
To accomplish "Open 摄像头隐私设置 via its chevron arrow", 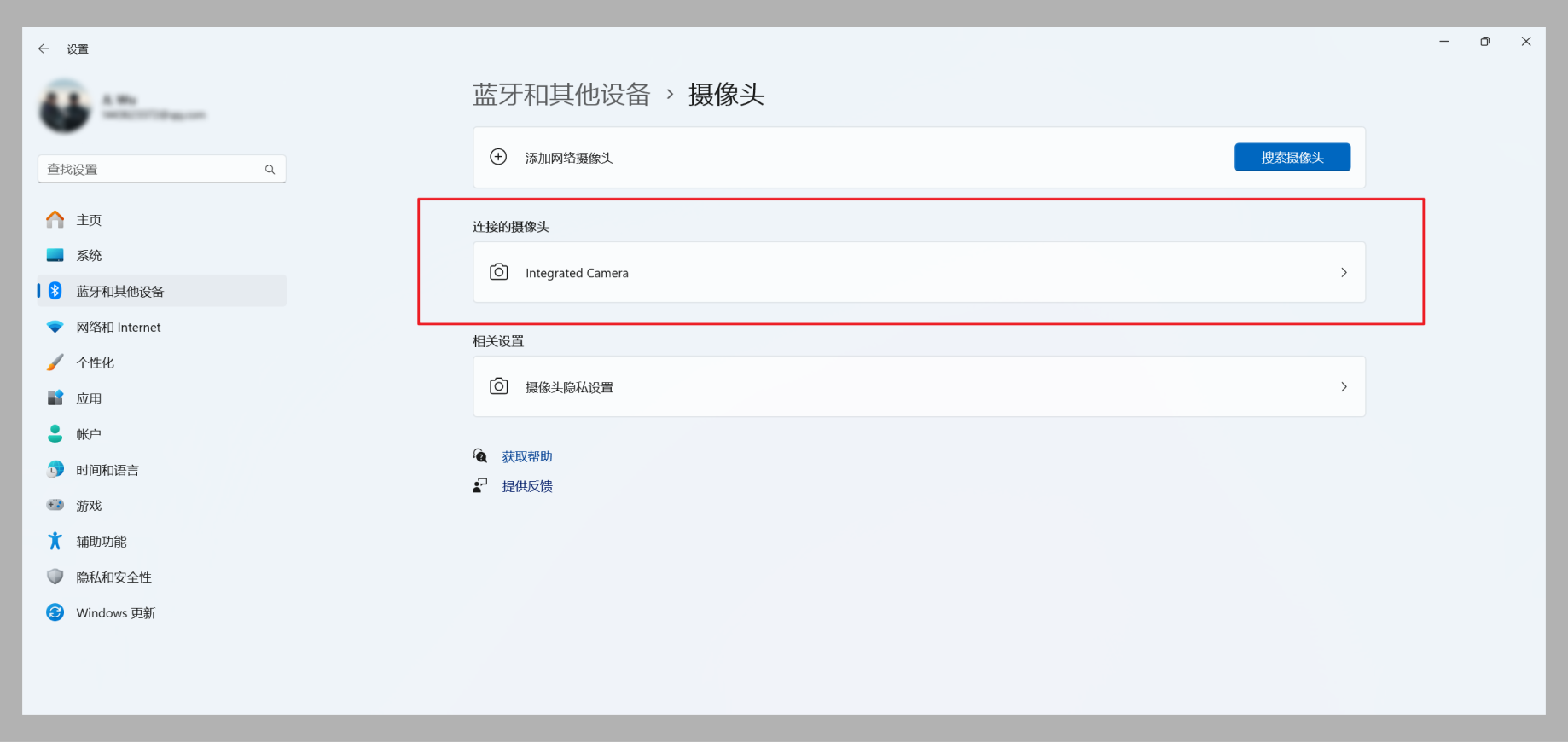I will tap(1344, 387).
